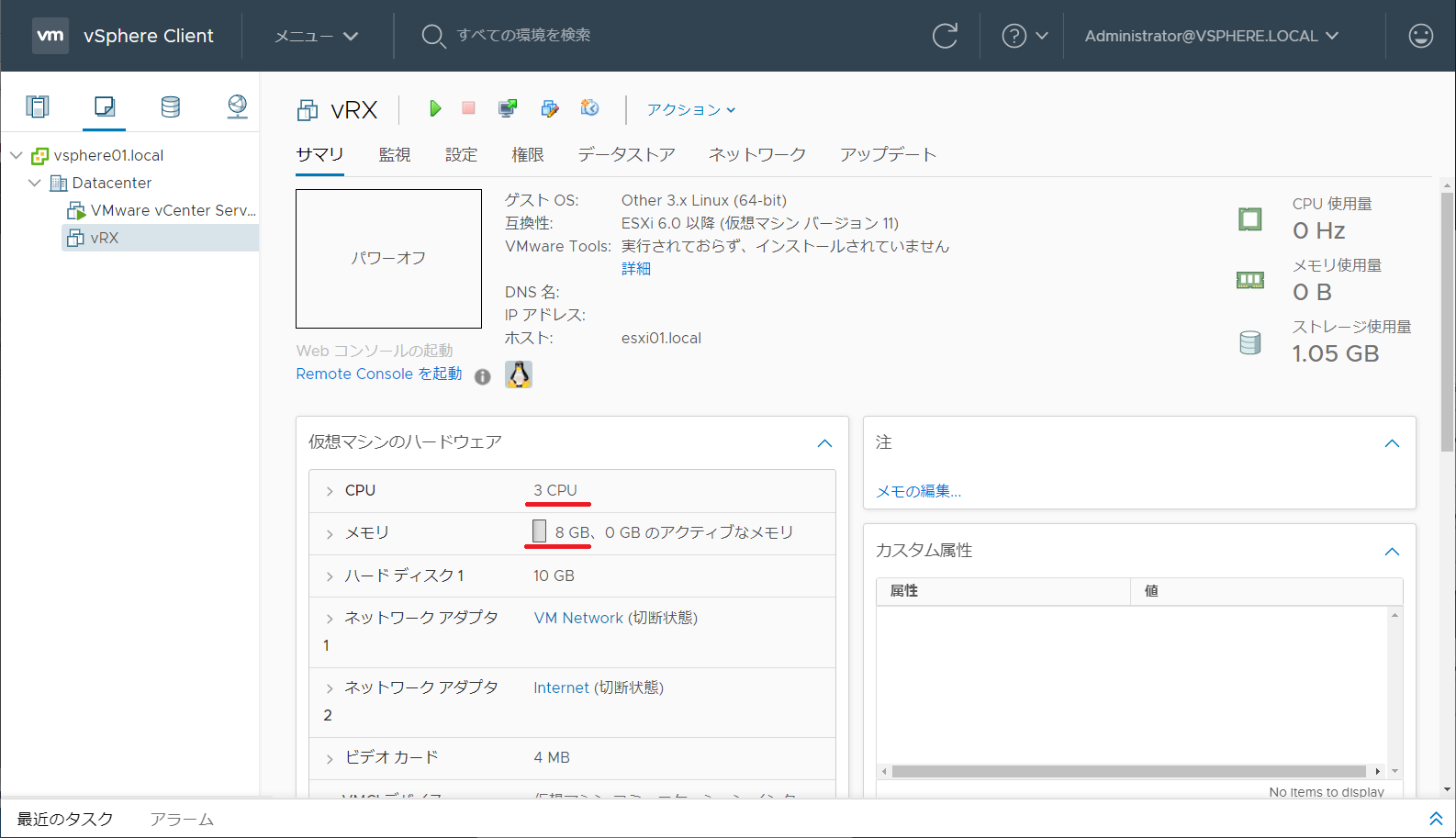The image size is (1456, 838).
Task: Click the smiley feedback icon
Action: (1420, 36)
